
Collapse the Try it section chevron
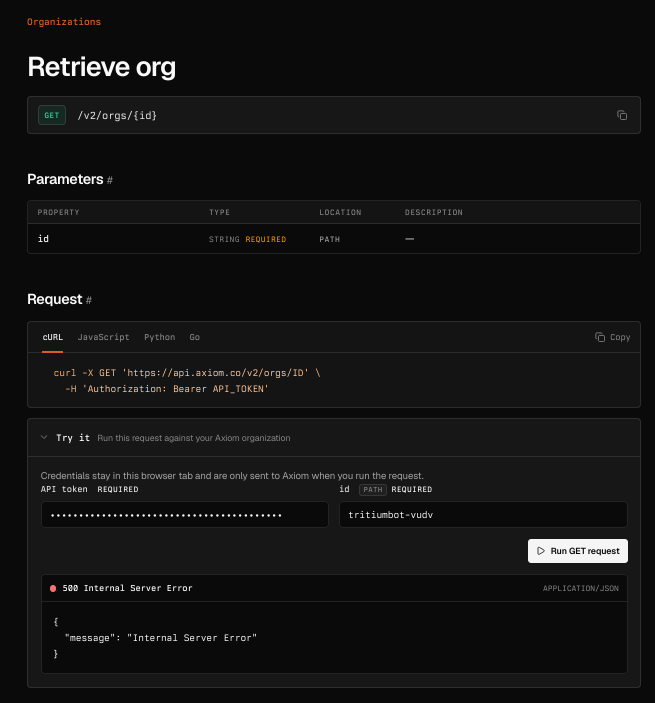click(44, 437)
